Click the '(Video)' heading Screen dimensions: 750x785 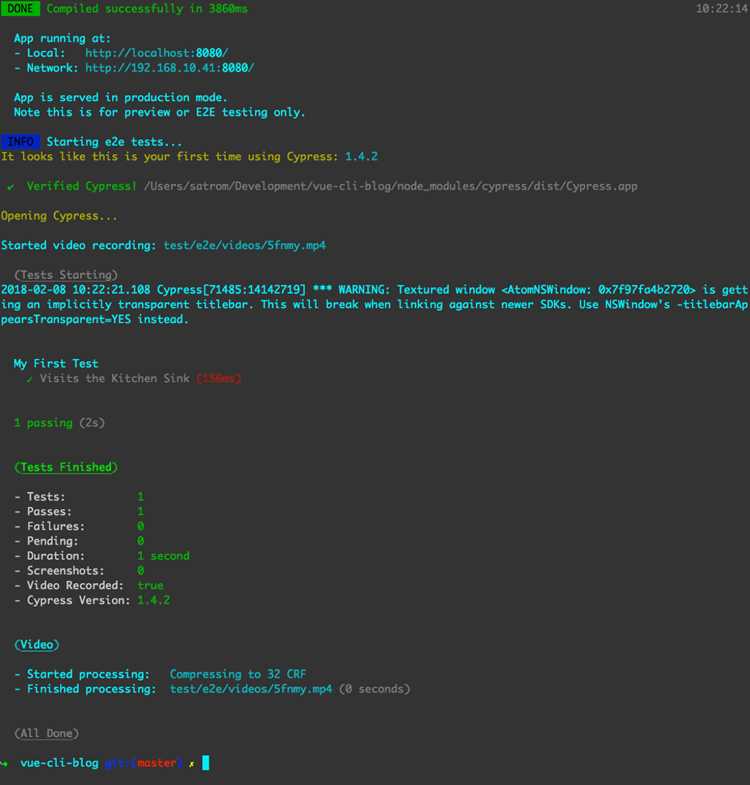37,645
